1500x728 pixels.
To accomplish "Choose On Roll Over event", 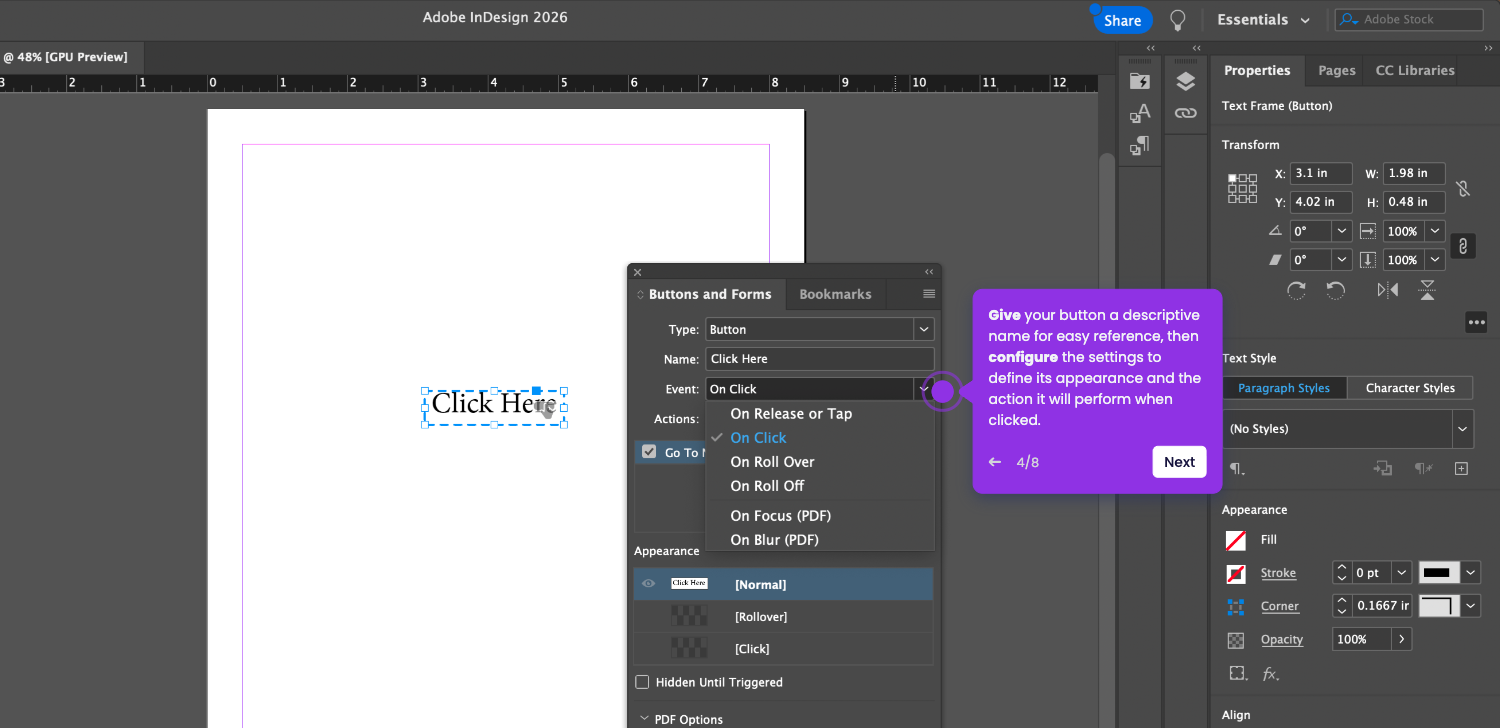I will [772, 462].
